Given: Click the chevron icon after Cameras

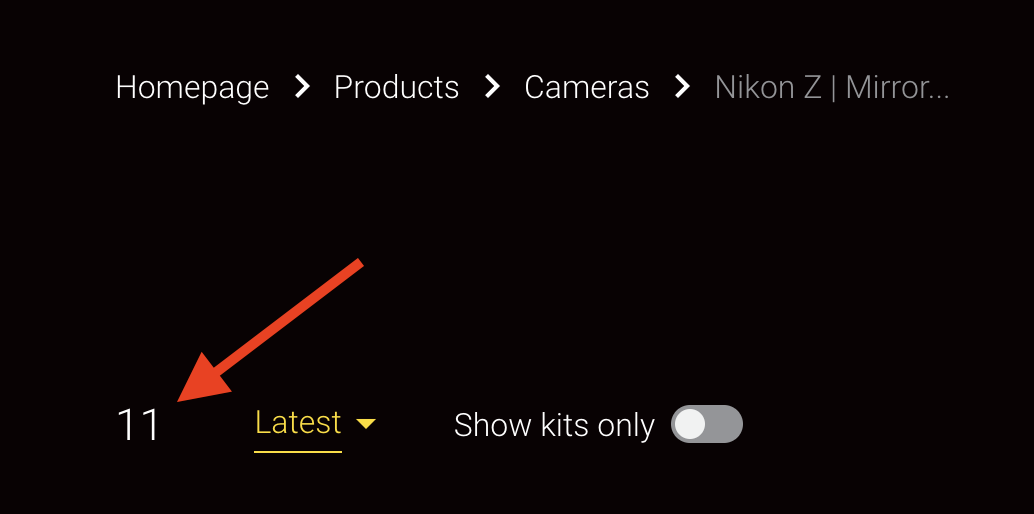Looking at the screenshot, I should (x=682, y=88).
